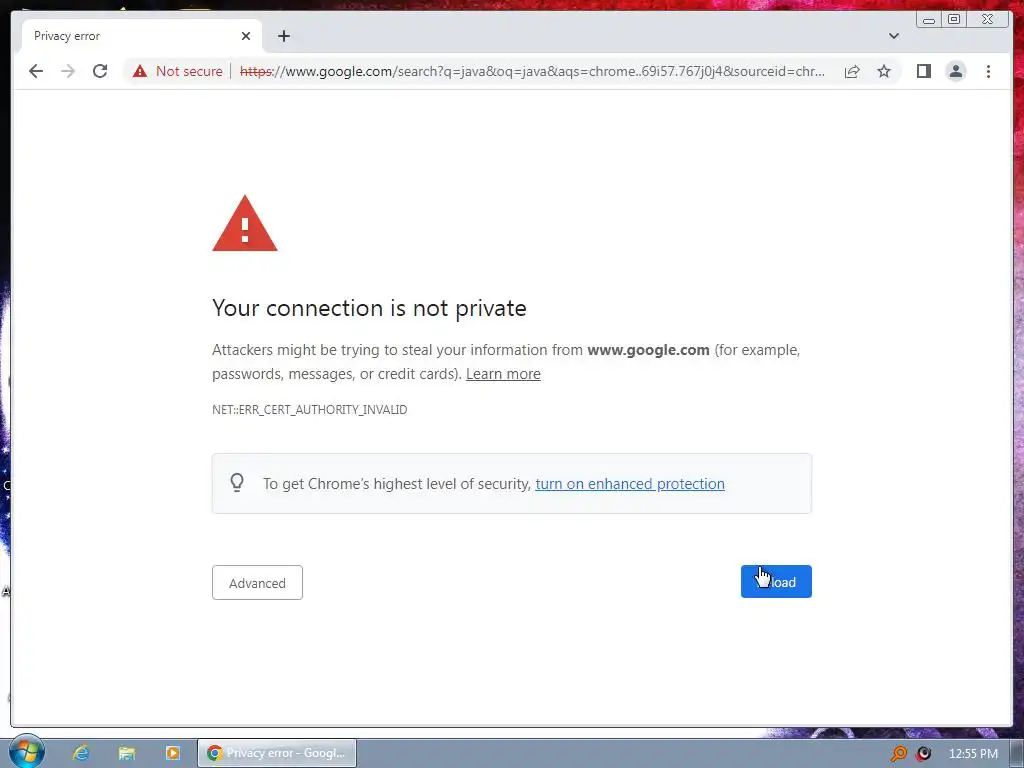Click the forward navigation arrow

pos(68,71)
